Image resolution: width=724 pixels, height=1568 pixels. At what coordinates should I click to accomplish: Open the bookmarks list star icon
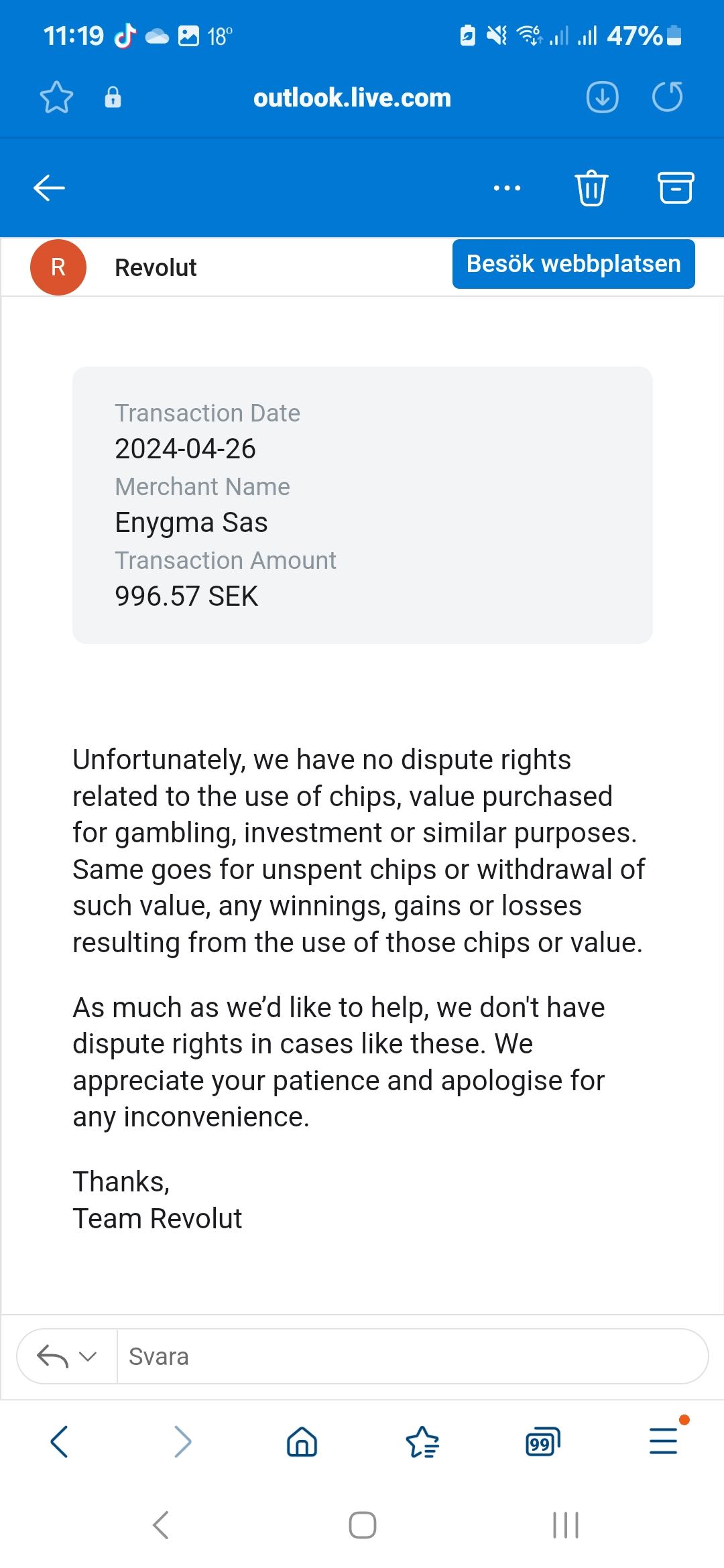tap(422, 1441)
